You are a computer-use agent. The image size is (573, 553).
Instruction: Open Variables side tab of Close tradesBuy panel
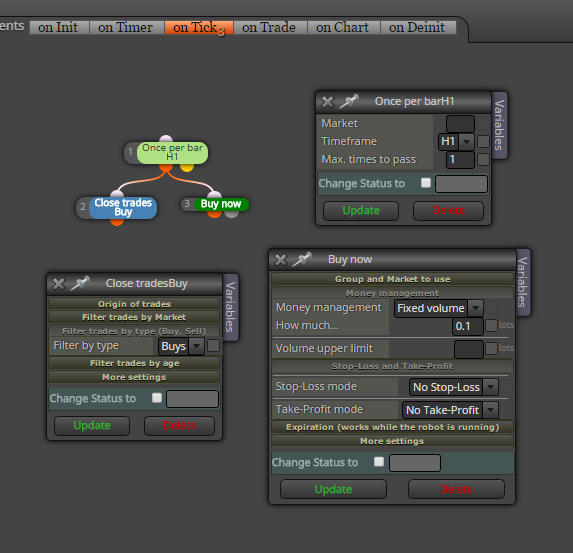pyautogui.click(x=230, y=307)
